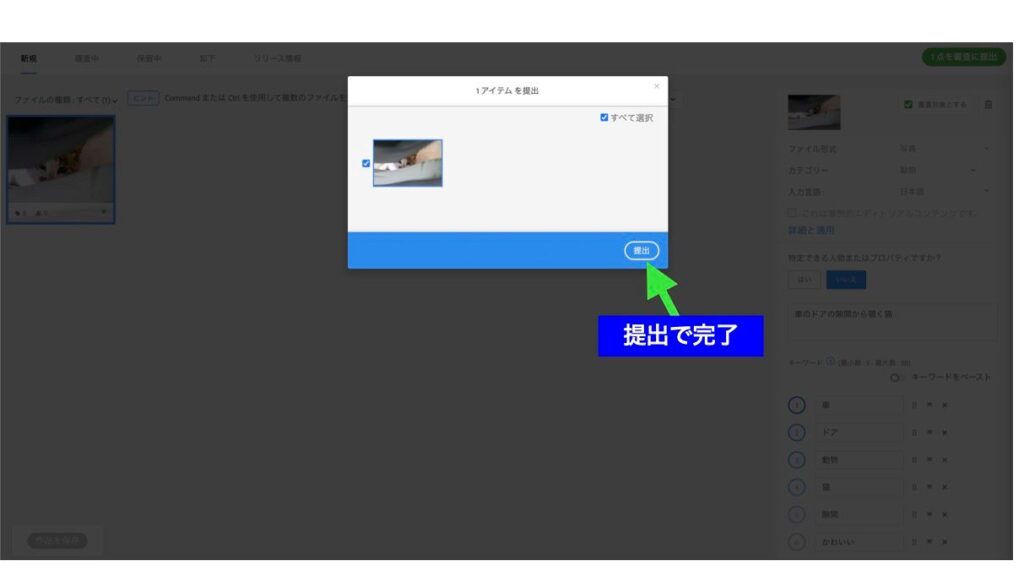The width and height of the screenshot is (1024, 588).
Task: Click the number 6 circle beside かわいい
Action: 796,542
